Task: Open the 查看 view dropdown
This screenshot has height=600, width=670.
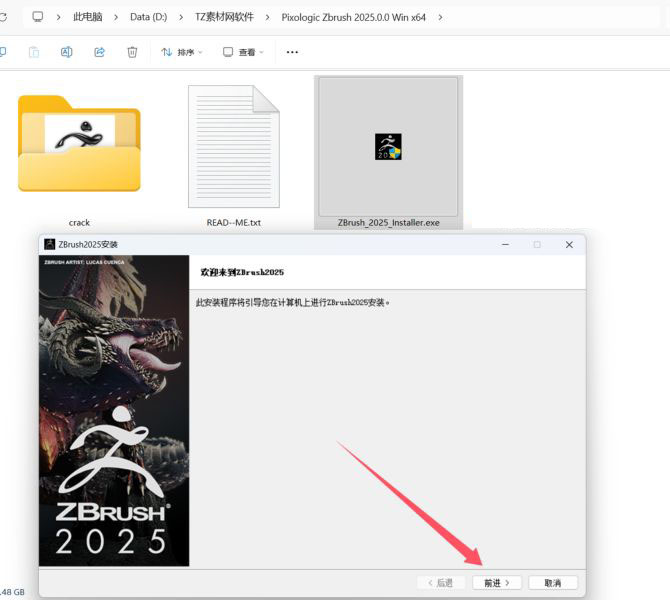Action: pos(243,52)
